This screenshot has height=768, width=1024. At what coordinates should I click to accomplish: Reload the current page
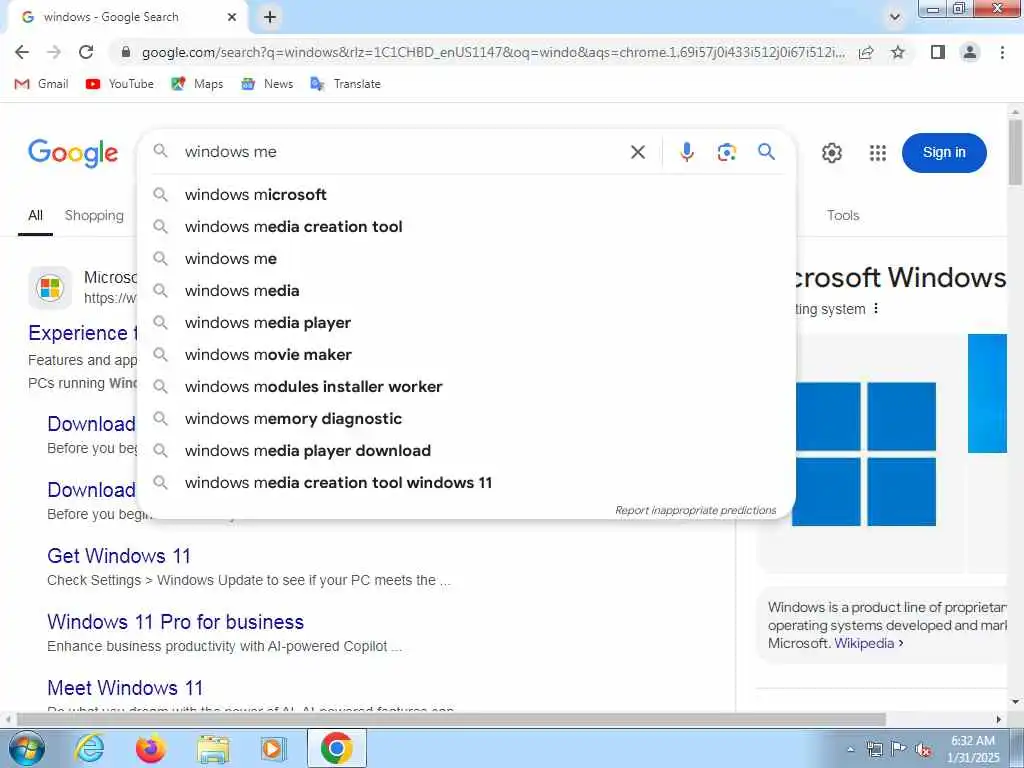point(86,52)
